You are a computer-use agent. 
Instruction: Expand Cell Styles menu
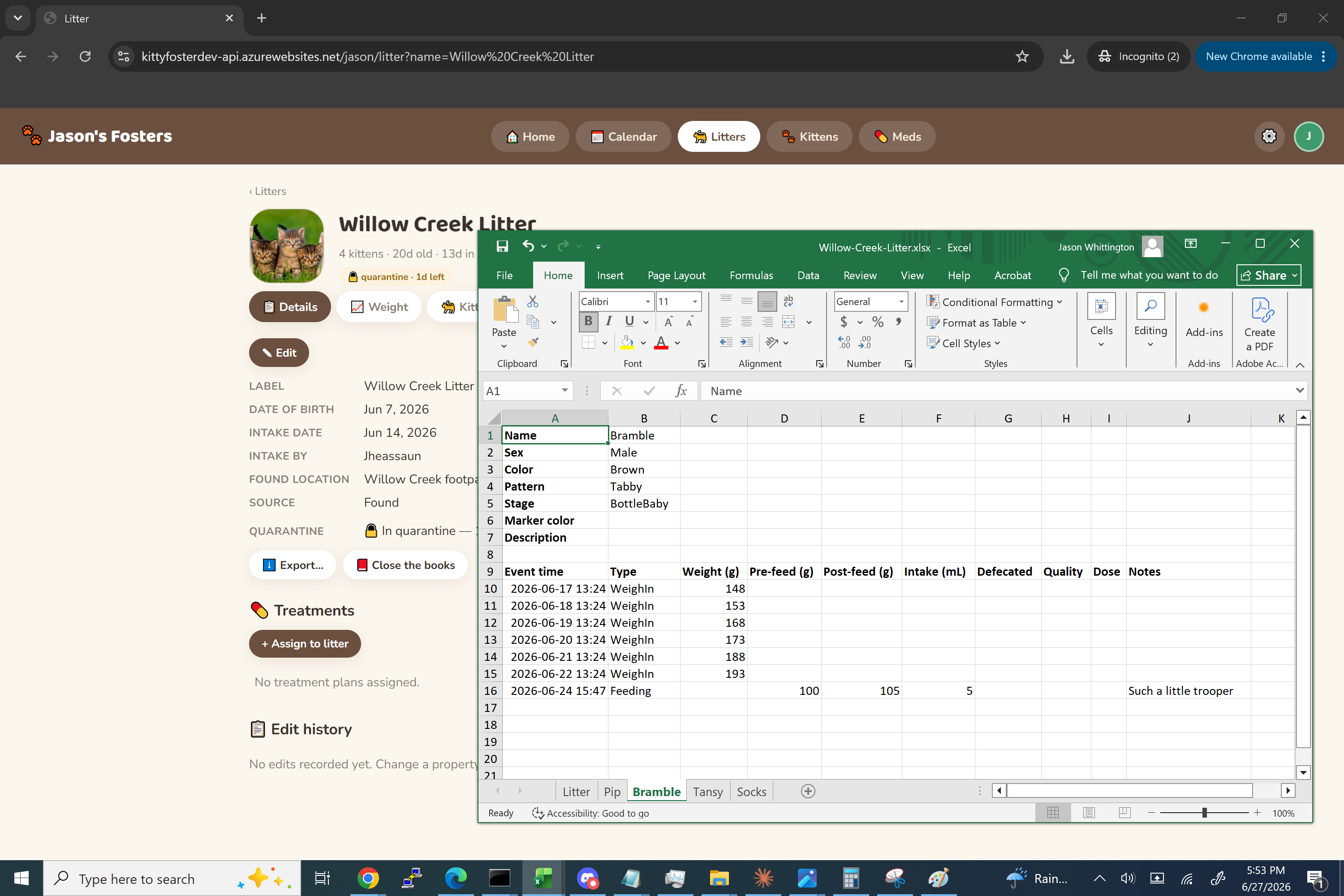click(964, 344)
